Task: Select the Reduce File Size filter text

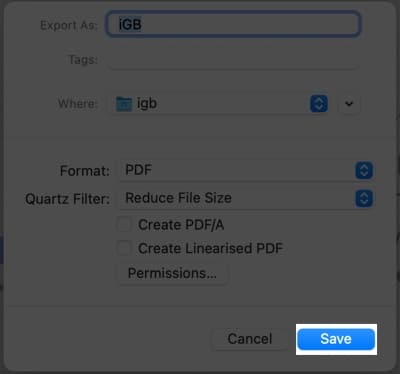Action: (178, 198)
